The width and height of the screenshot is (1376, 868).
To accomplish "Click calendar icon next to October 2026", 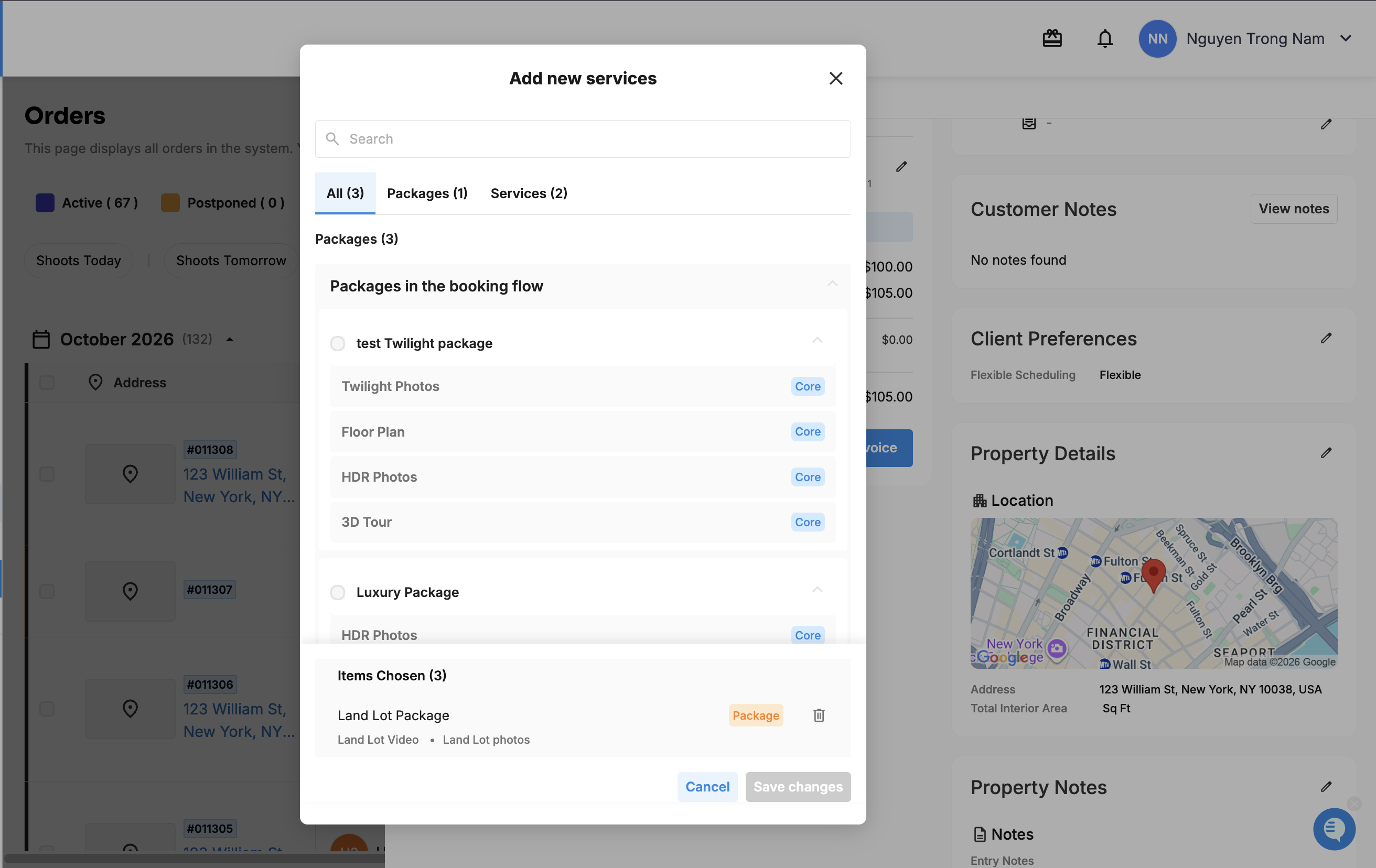I will tap(41, 339).
